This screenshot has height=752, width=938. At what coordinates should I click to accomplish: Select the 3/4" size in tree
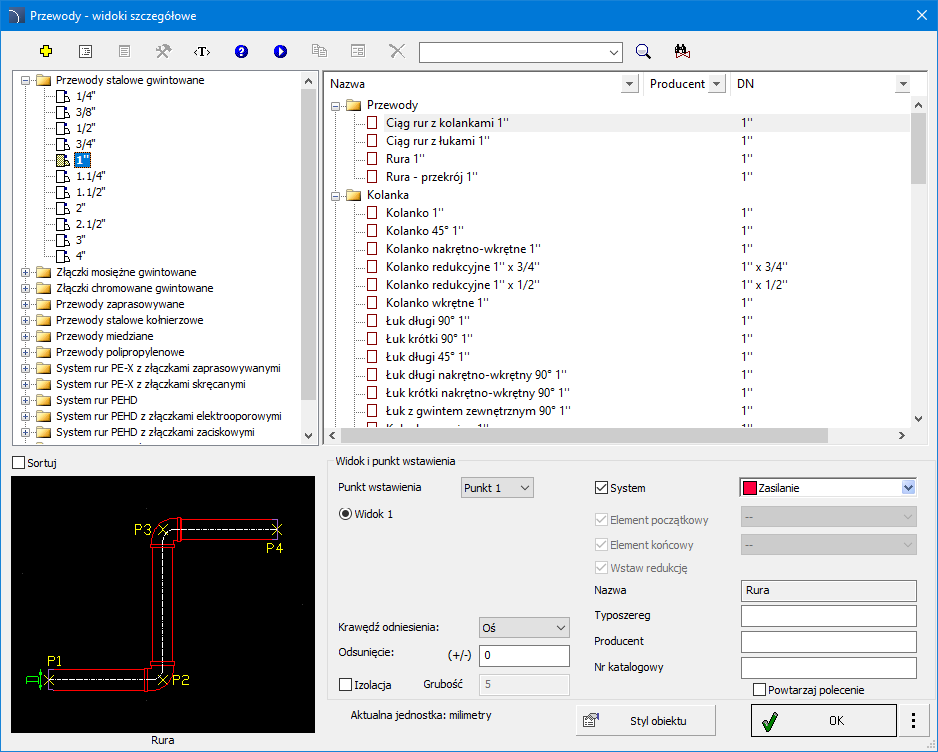tap(85, 144)
